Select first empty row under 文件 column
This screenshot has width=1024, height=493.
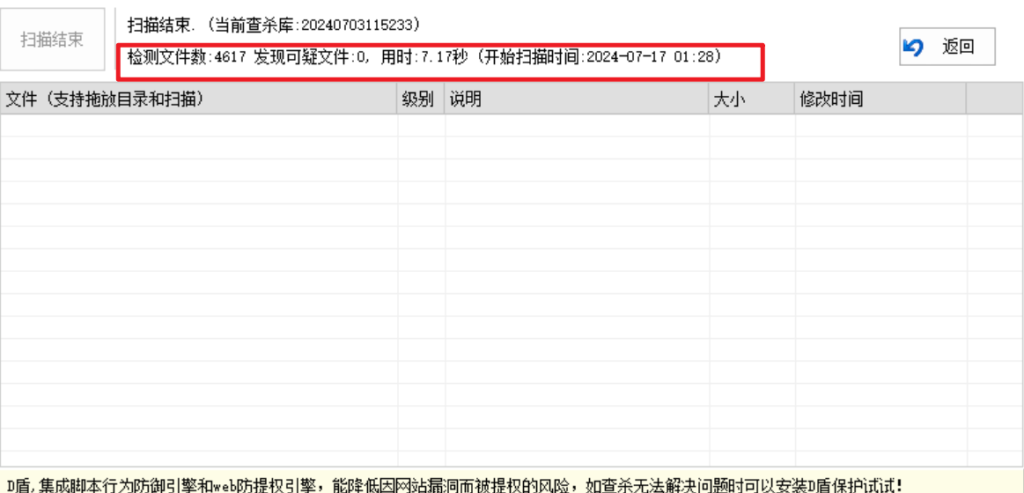tap(198, 124)
